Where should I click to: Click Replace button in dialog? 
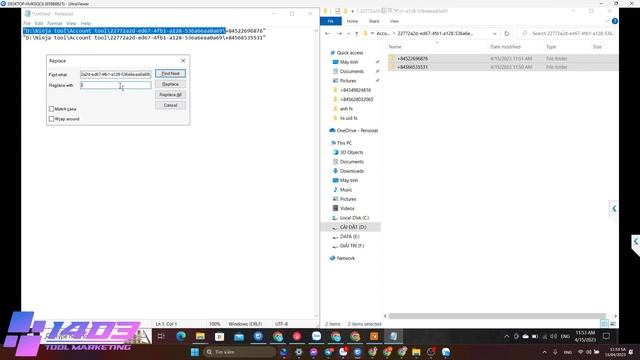tap(170, 84)
